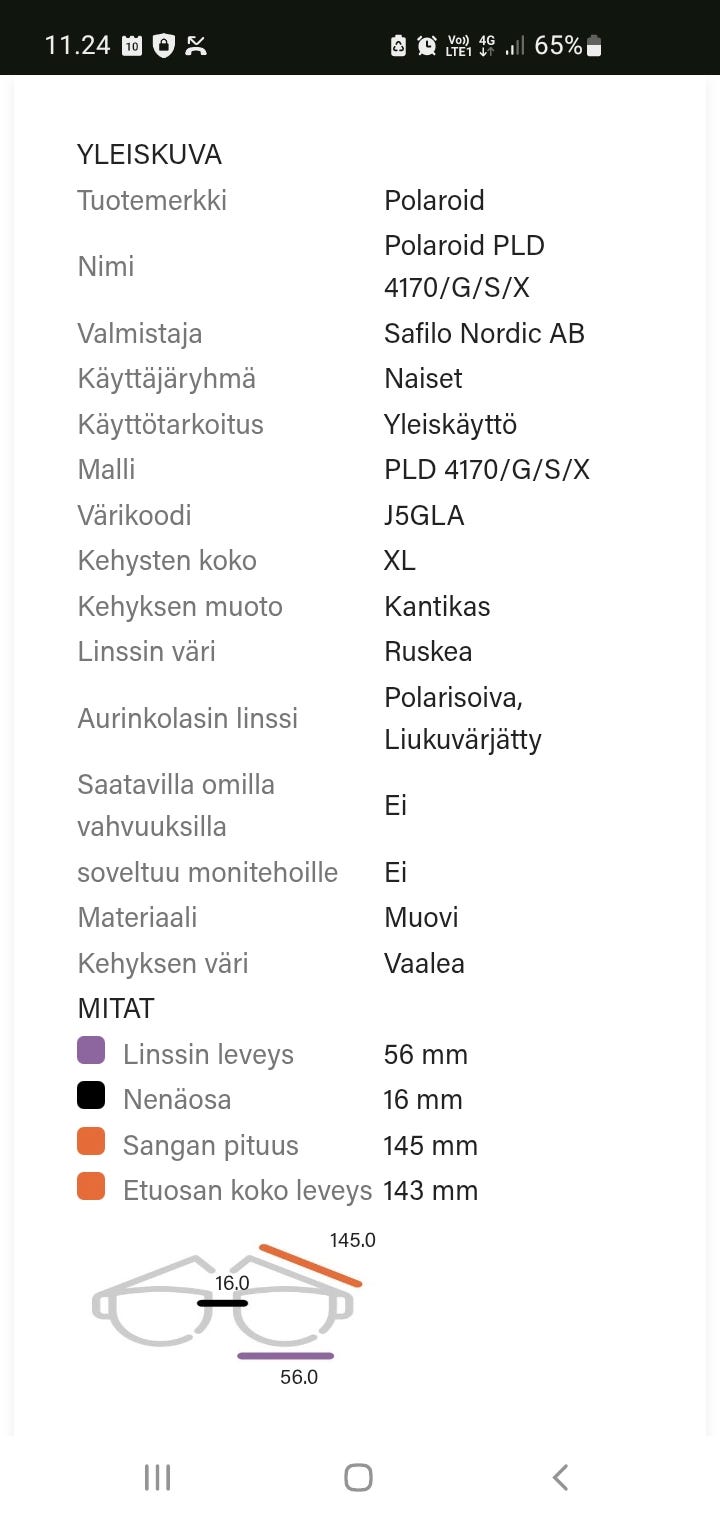Tap the Home button in the navigation bar
The image size is (720, 1520).
pyautogui.click(x=358, y=1476)
